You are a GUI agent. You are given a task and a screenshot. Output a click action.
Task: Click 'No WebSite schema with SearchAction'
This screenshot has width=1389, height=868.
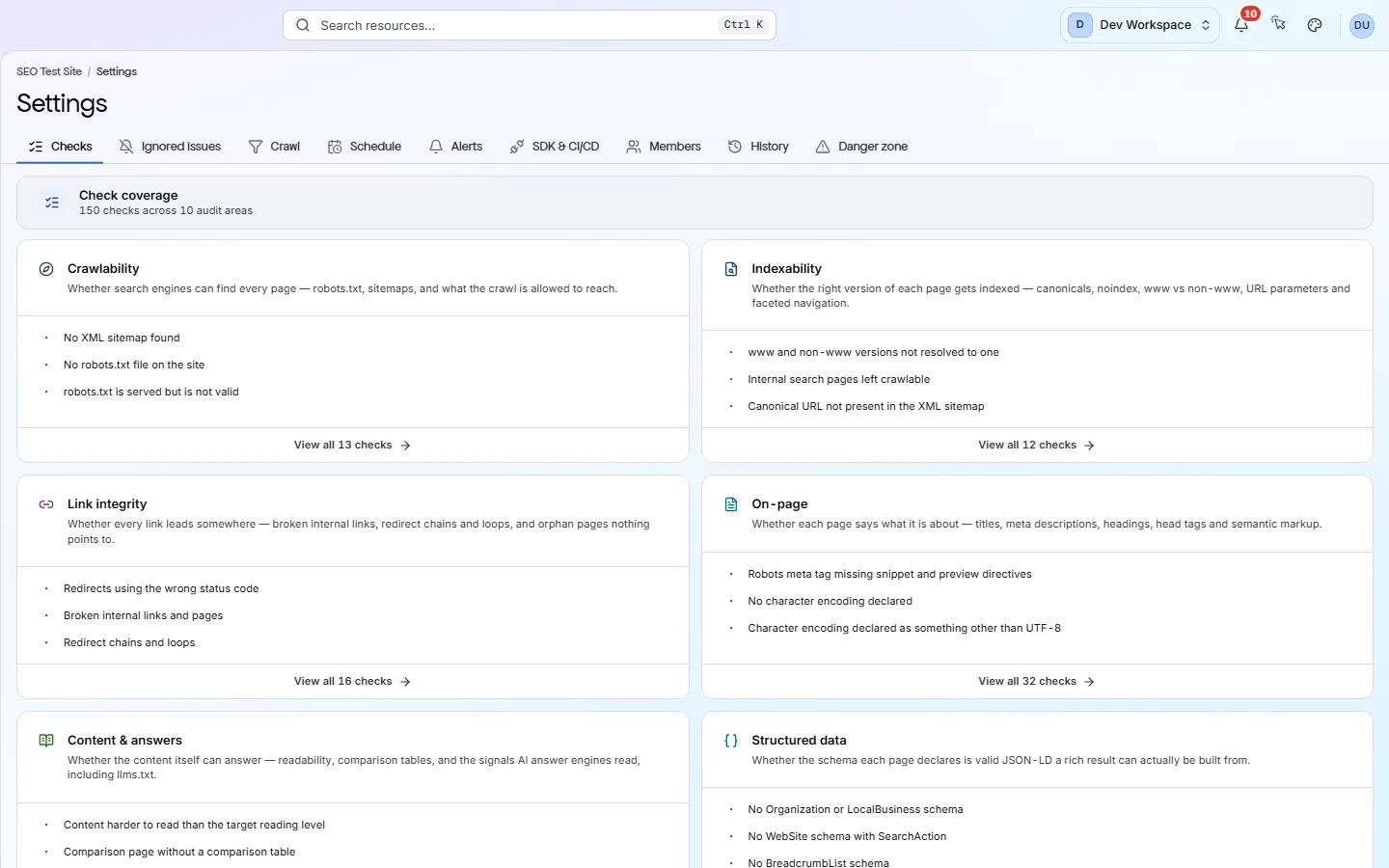(x=847, y=836)
